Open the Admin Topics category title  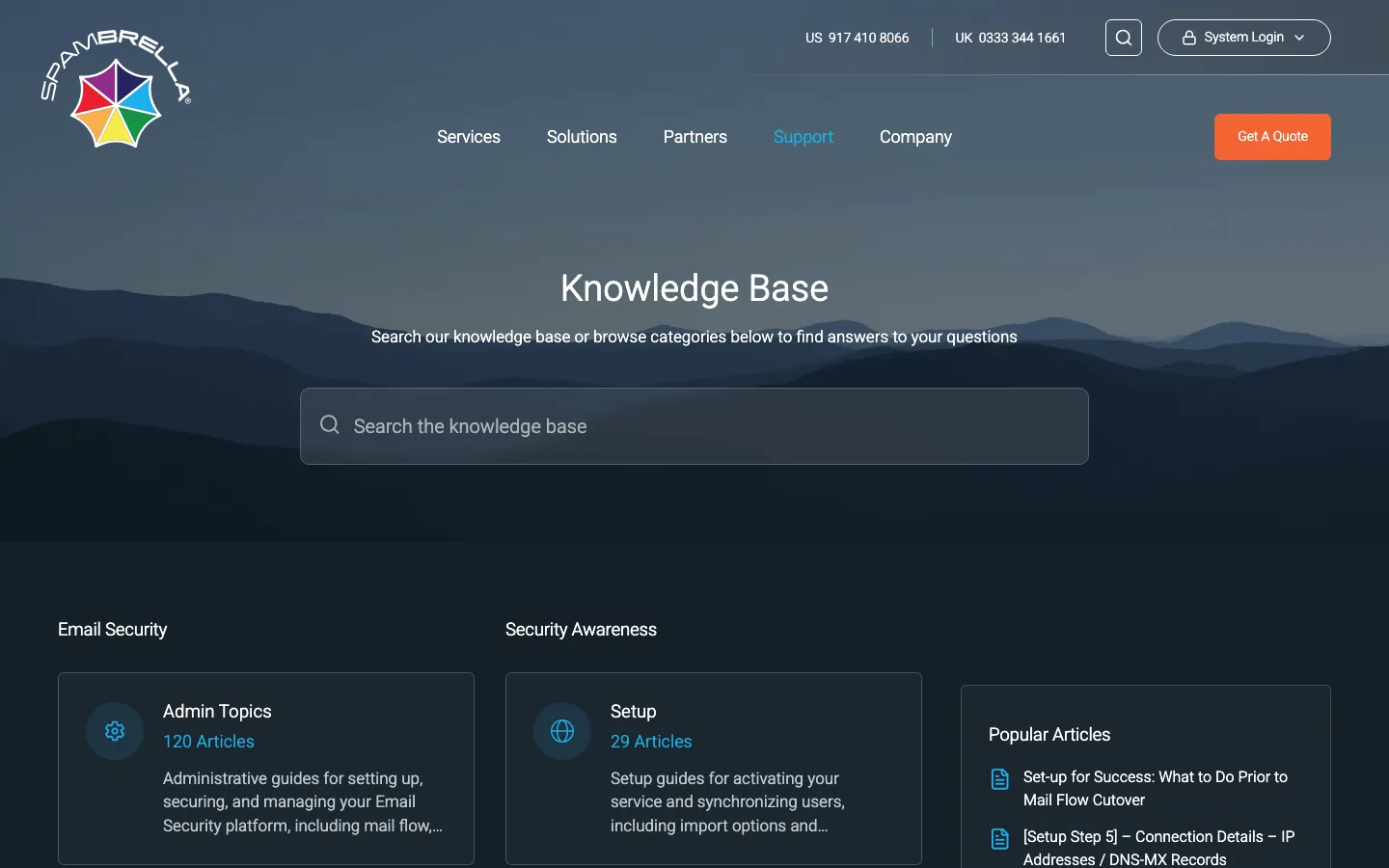217,711
